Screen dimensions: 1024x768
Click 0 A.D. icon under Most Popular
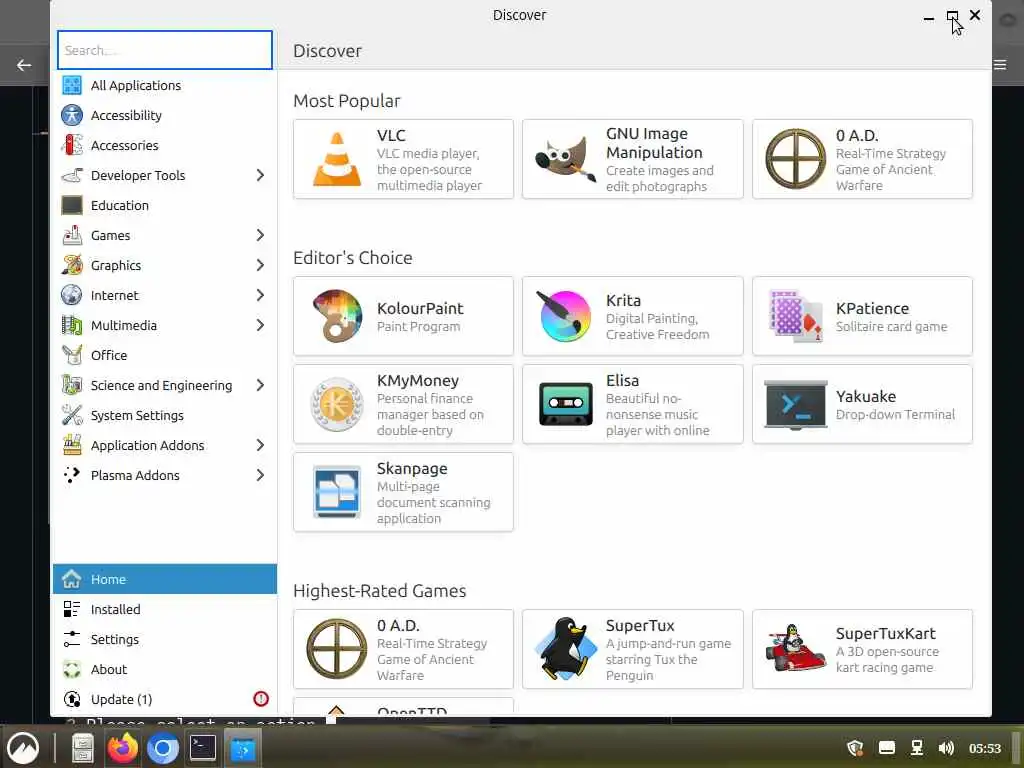[795, 159]
